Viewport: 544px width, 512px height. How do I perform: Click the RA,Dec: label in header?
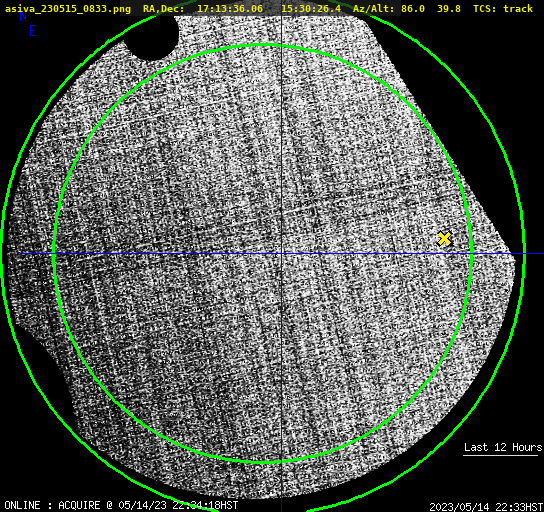[x=164, y=9]
